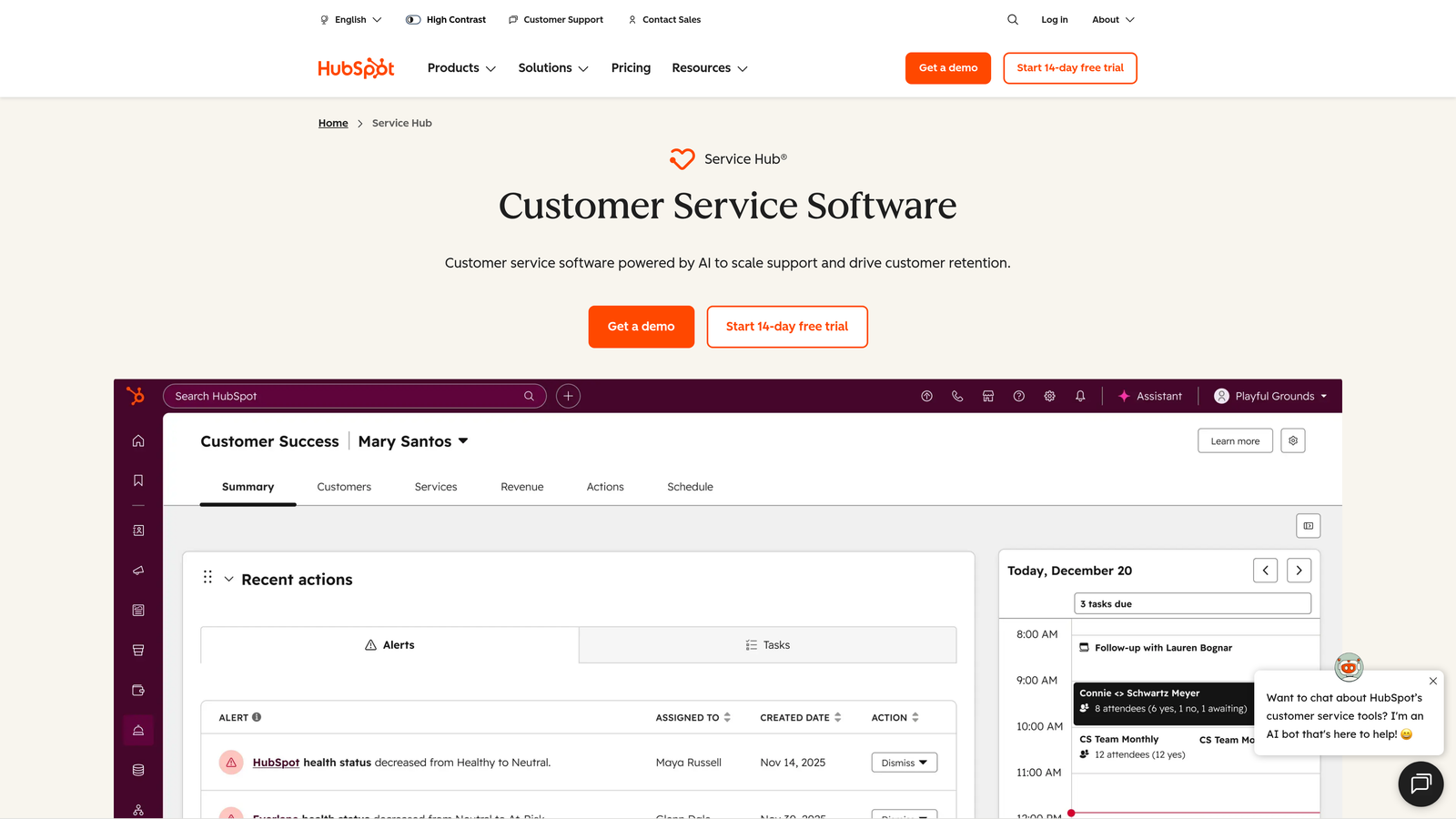Image resolution: width=1456 pixels, height=819 pixels.
Task: Click the search magnifier near Log in
Action: click(x=1012, y=19)
